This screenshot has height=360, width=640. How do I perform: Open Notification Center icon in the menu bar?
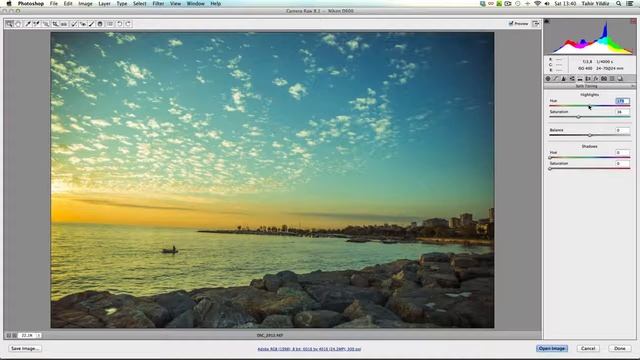coord(630,4)
